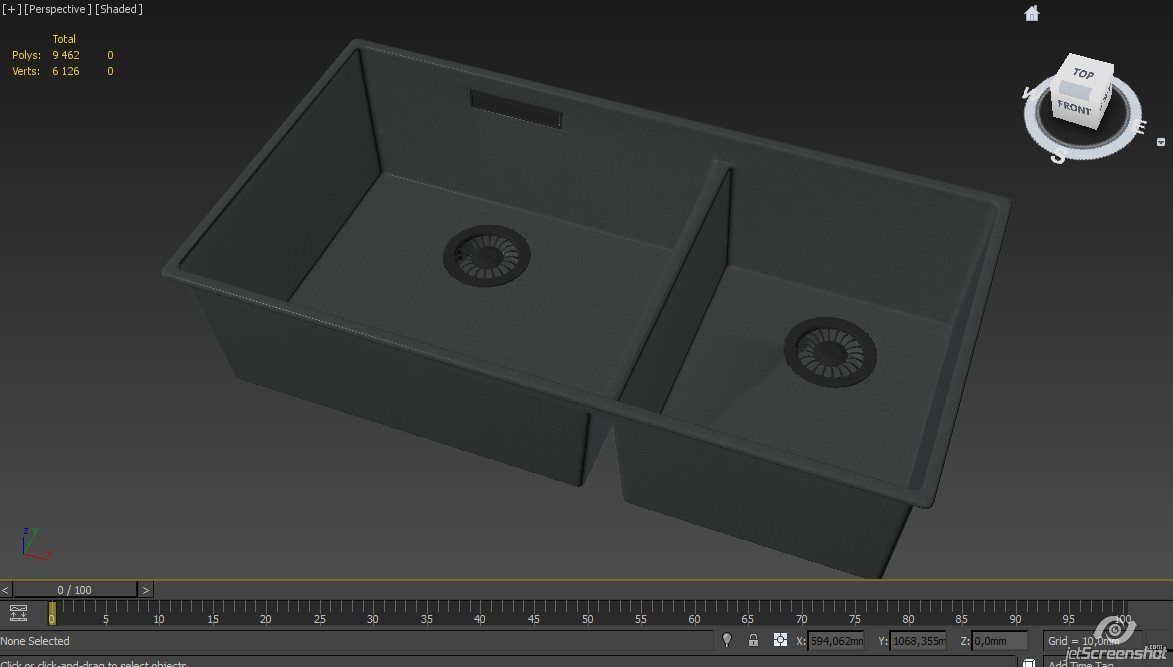The image size is (1173, 667).
Task: Click the yellow frame 0 marker
Action: tap(52, 613)
